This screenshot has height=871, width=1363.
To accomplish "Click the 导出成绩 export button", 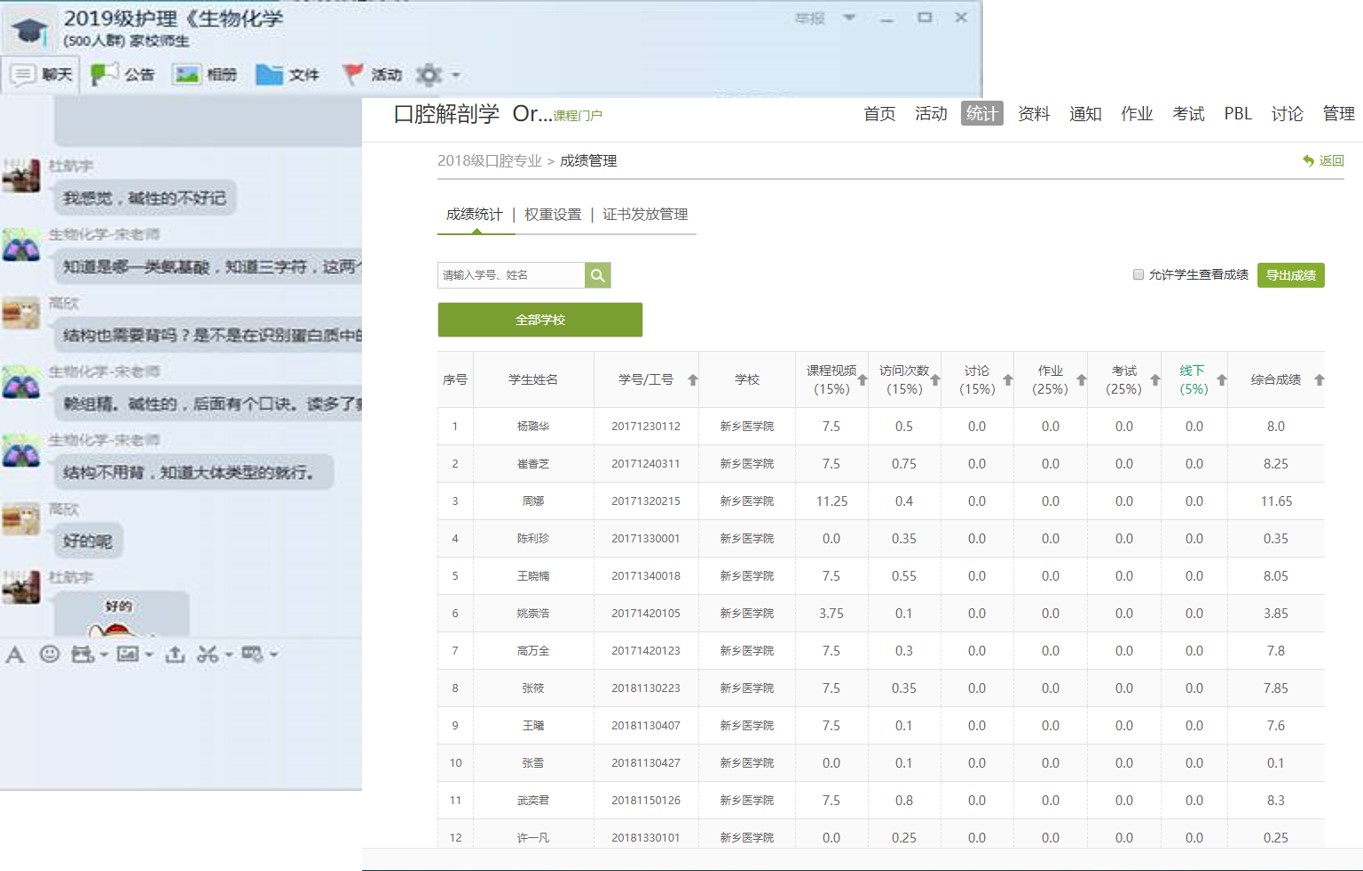I will 1290,275.
